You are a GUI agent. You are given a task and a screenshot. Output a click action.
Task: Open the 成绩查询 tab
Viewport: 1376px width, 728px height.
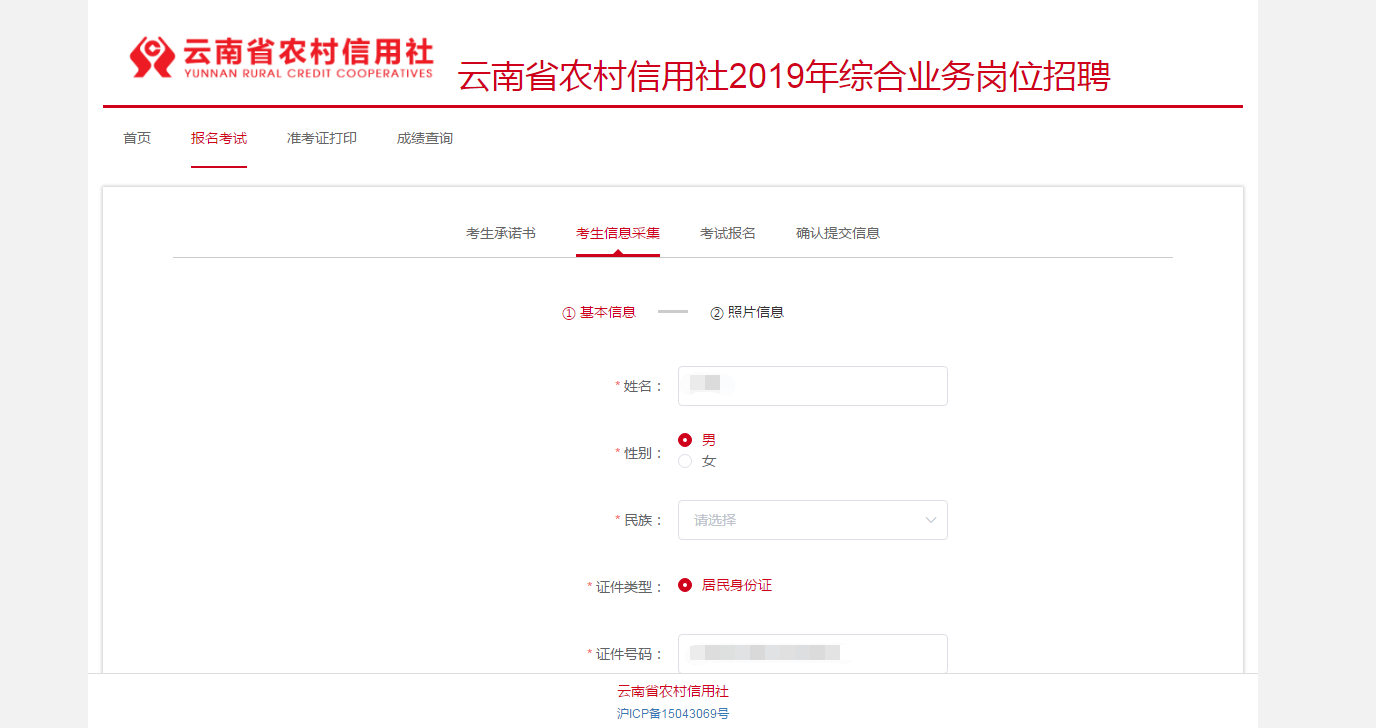[x=425, y=139]
